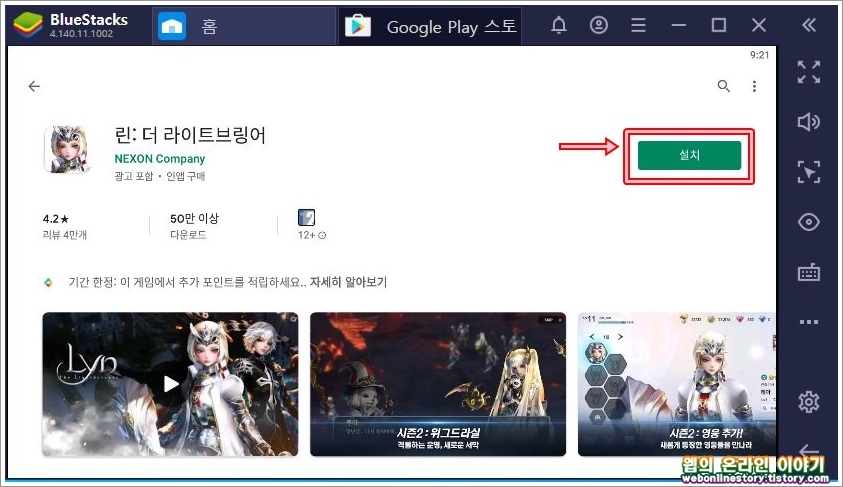Image resolution: width=843 pixels, height=487 pixels.
Task: Open keyboard game controls icon
Action: (809, 272)
